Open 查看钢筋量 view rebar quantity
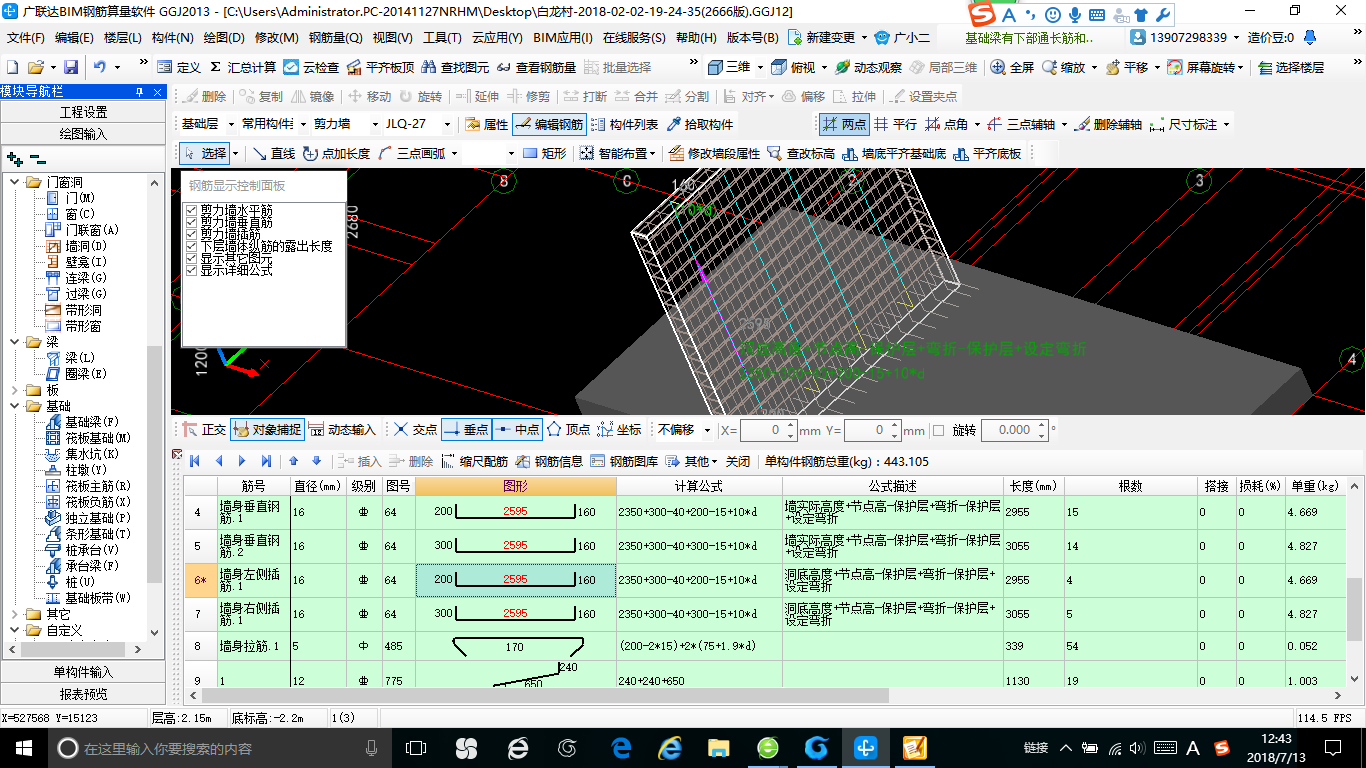Image resolution: width=1366 pixels, height=768 pixels. click(536, 67)
